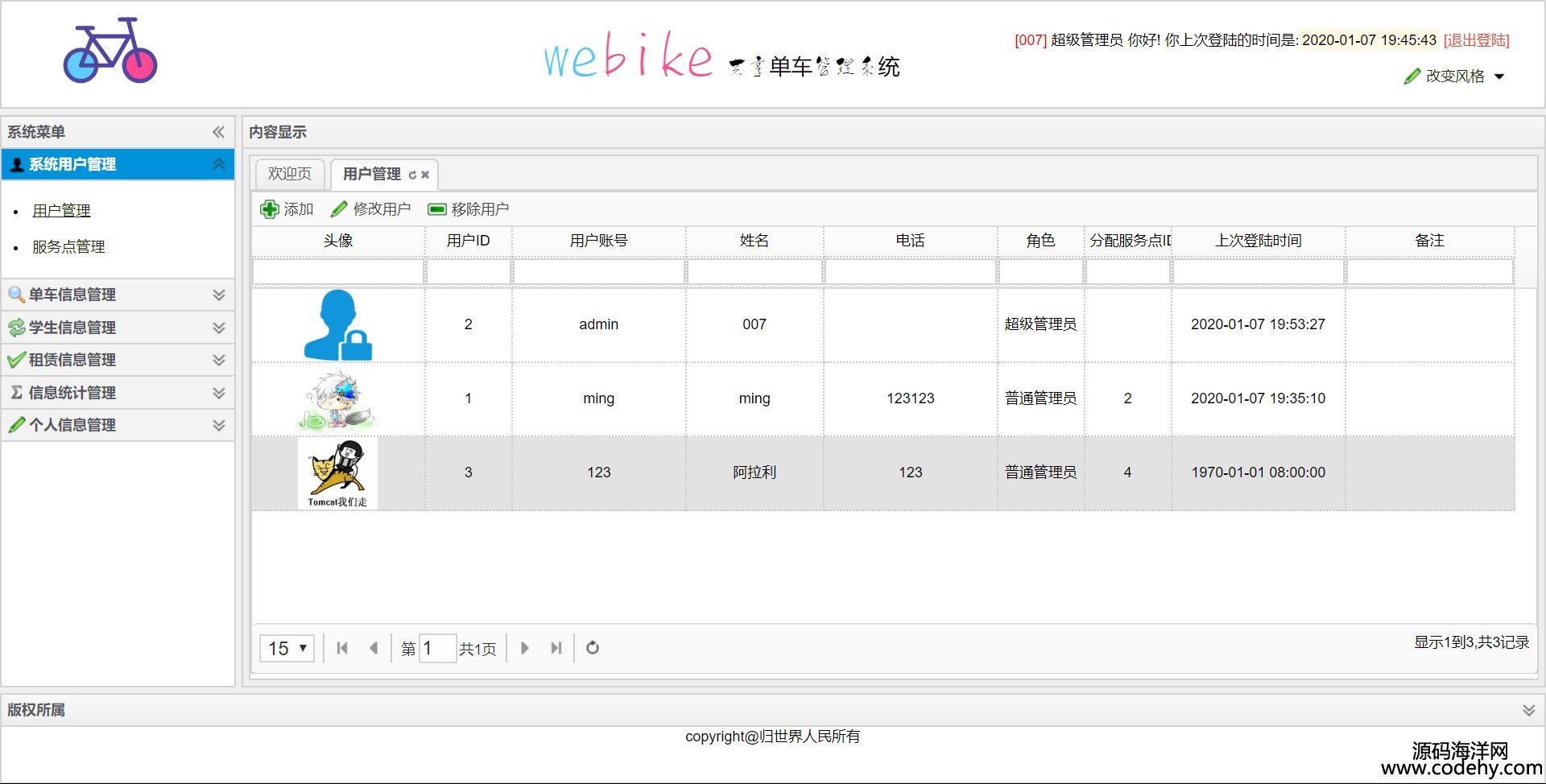Click the user account filter input field
1546x784 pixels.
[x=598, y=272]
